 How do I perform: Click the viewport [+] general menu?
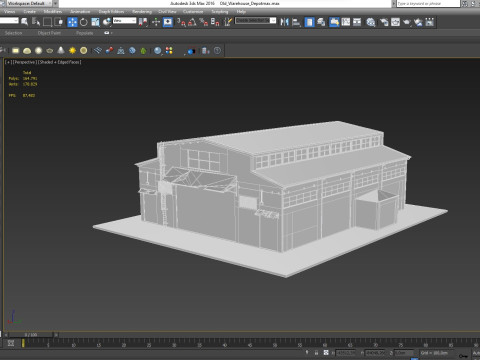pos(8,62)
